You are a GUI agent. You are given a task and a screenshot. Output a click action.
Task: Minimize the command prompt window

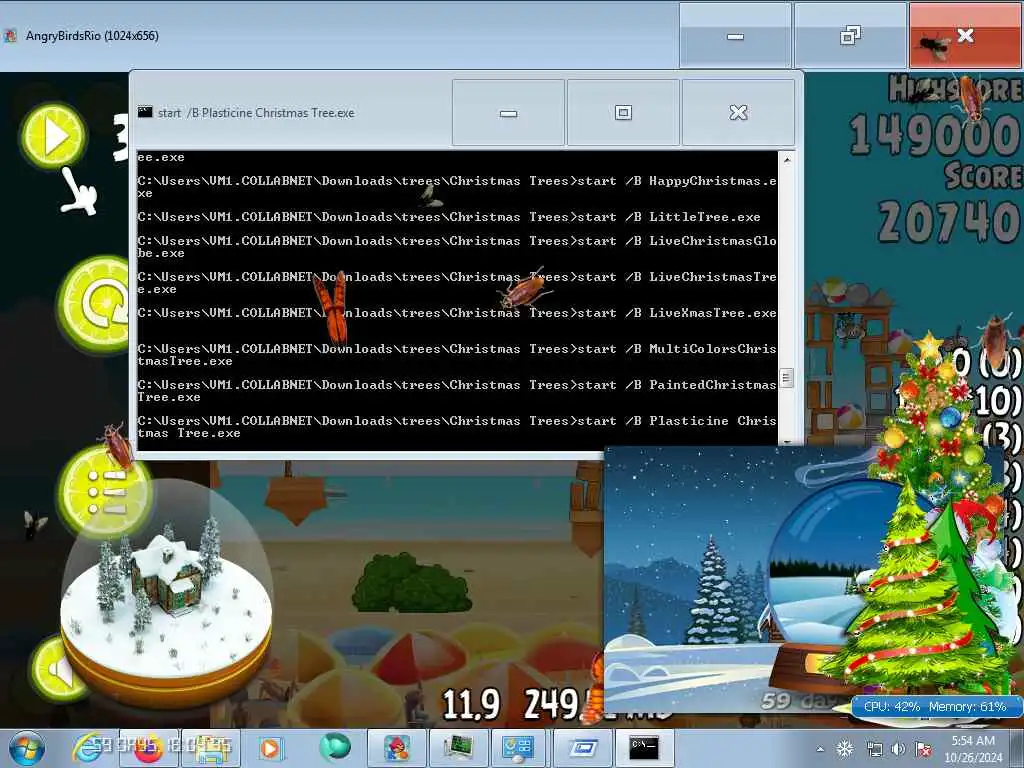(x=508, y=113)
